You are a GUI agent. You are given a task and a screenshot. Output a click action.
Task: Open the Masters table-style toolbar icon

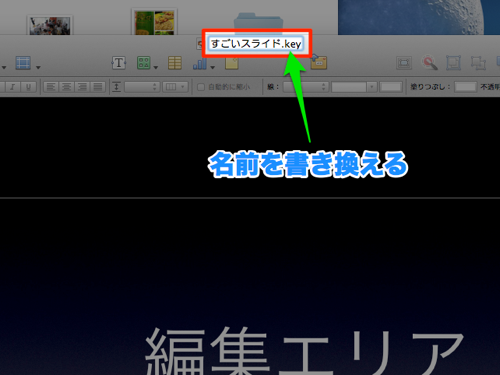point(23,63)
